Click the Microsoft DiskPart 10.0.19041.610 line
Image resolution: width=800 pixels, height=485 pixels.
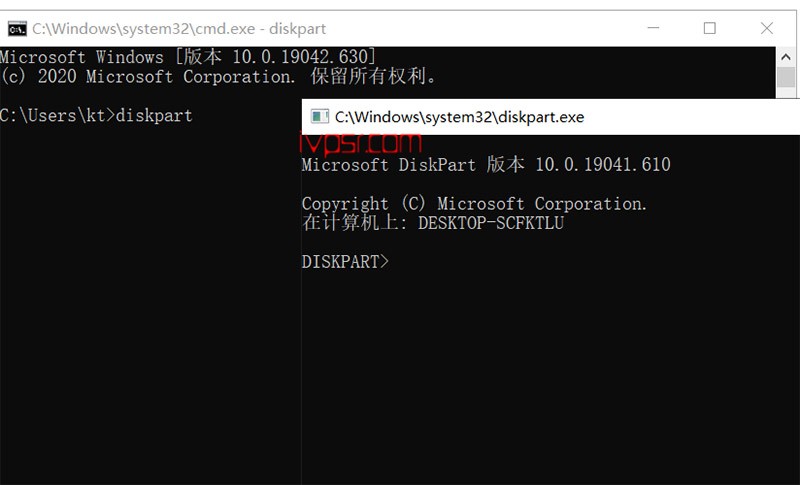pos(486,164)
